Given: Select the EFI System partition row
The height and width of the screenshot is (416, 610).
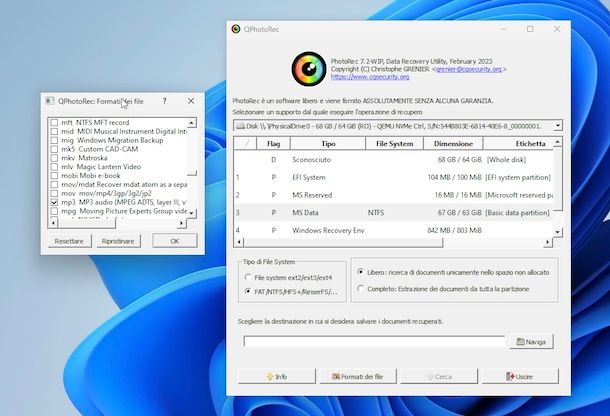Looking at the screenshot, I should click(400, 177).
